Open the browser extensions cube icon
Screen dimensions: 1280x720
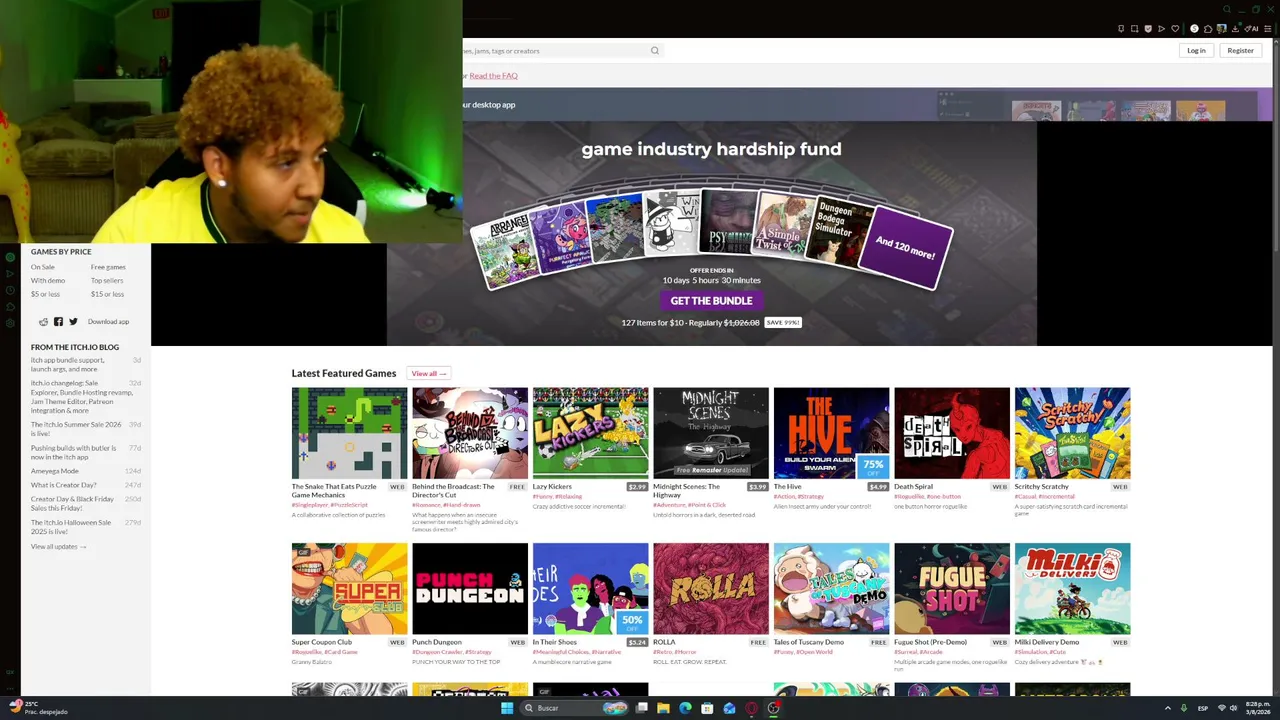(x=1208, y=29)
